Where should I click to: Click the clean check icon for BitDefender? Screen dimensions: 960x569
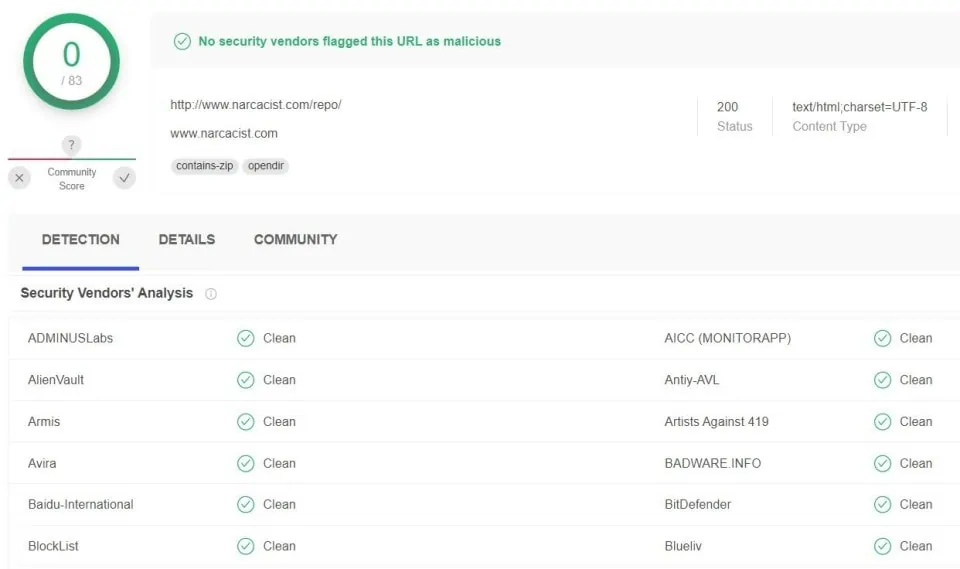pos(882,504)
